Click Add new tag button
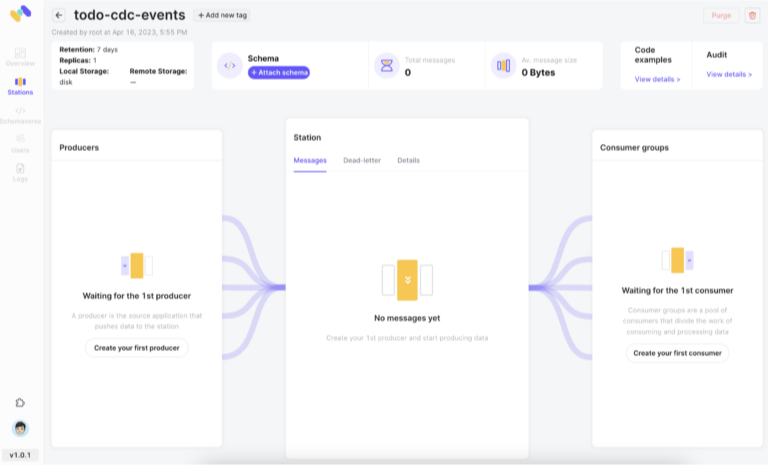Image resolution: width=768 pixels, height=465 pixels. (223, 16)
